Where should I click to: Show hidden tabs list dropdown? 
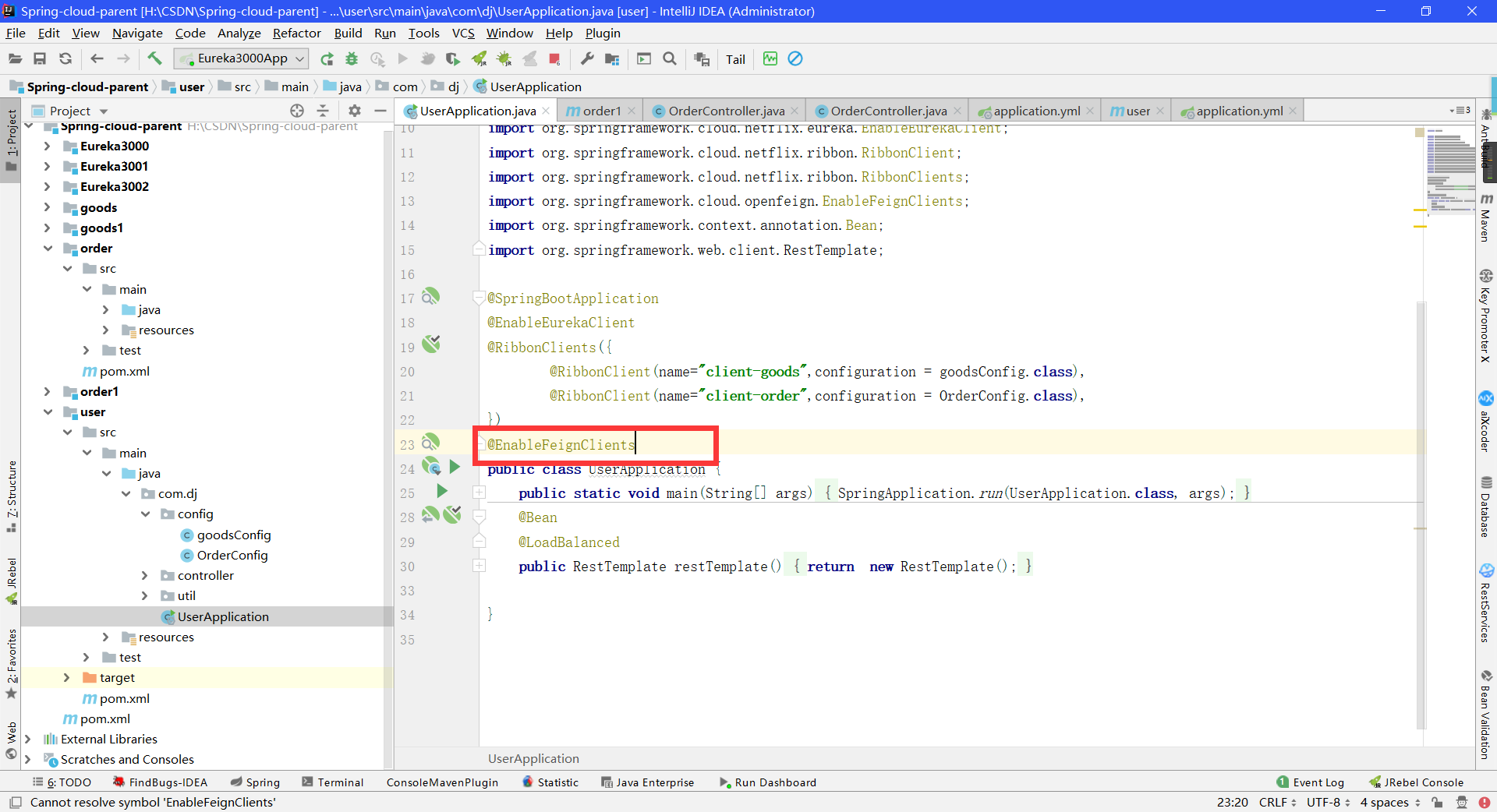[1460, 111]
